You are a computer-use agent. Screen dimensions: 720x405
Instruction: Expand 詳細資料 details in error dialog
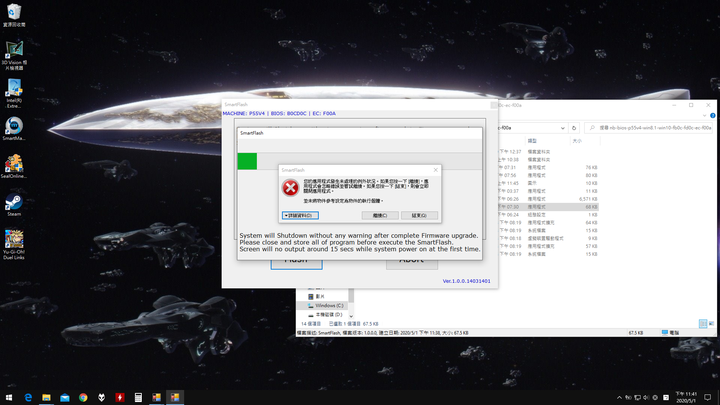(x=300, y=215)
